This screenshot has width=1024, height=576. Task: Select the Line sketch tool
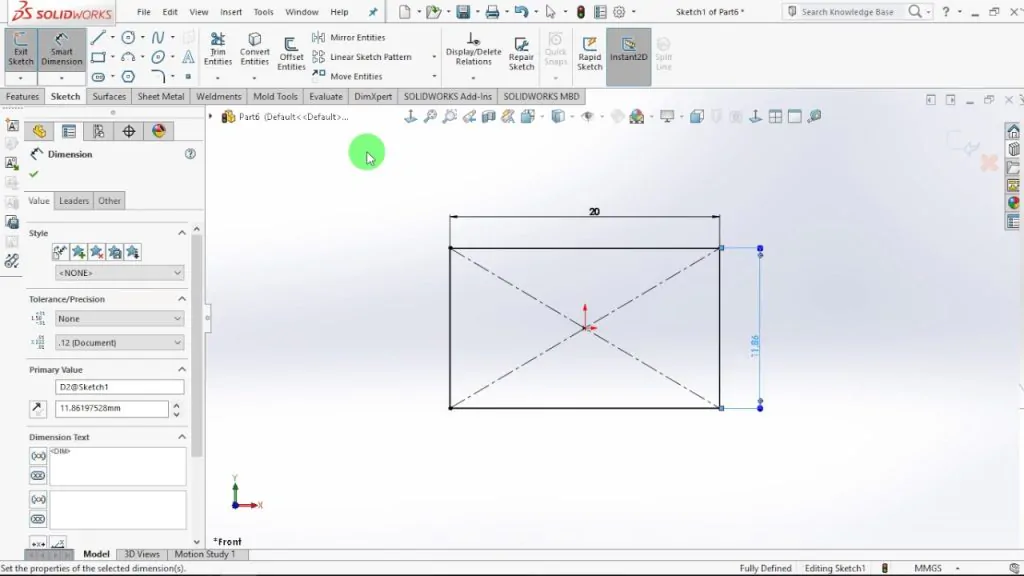pyautogui.click(x=98, y=37)
